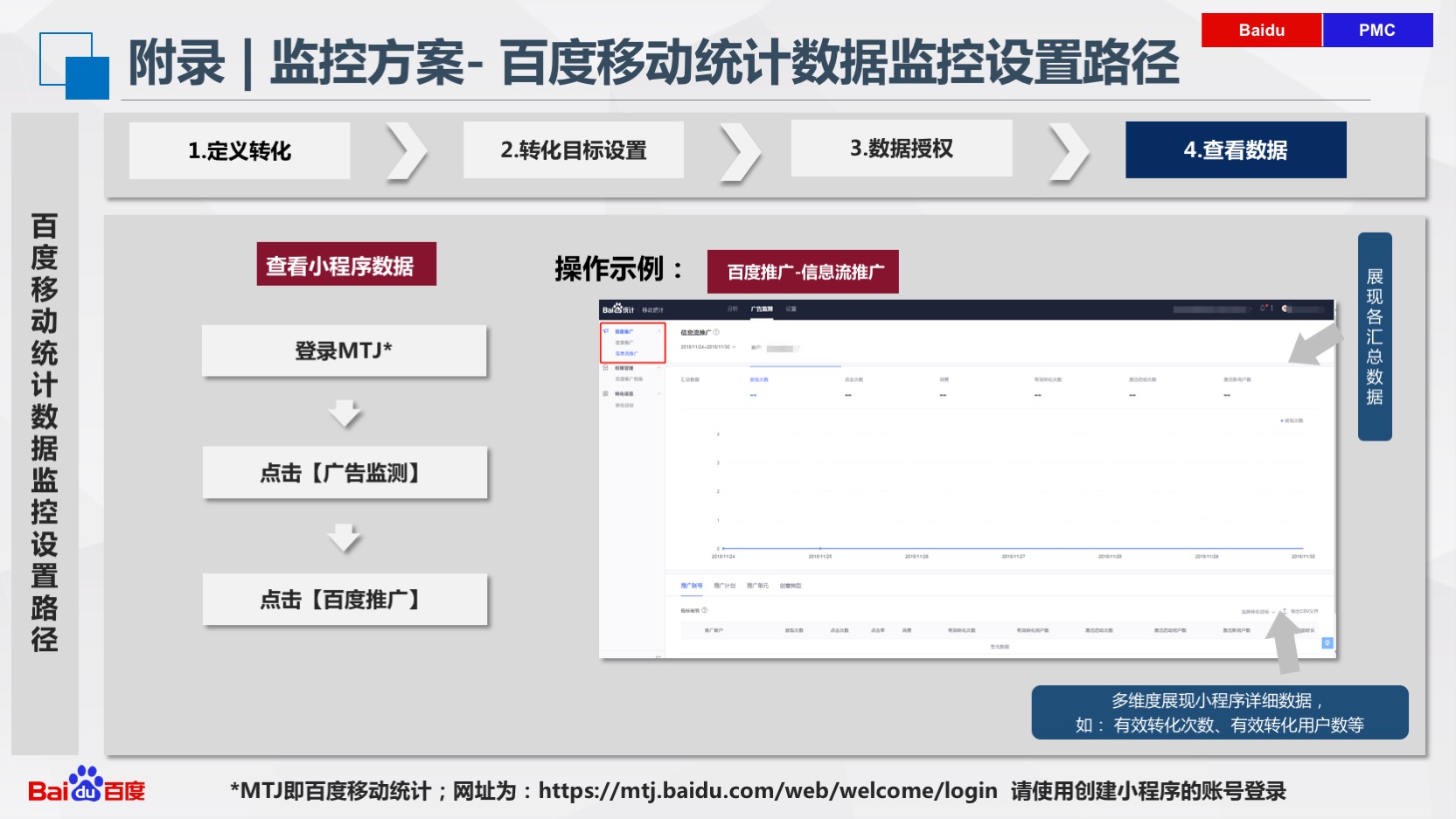Click the help icon beside 指标说明
This screenshot has width=1456, height=819.
click(x=704, y=610)
